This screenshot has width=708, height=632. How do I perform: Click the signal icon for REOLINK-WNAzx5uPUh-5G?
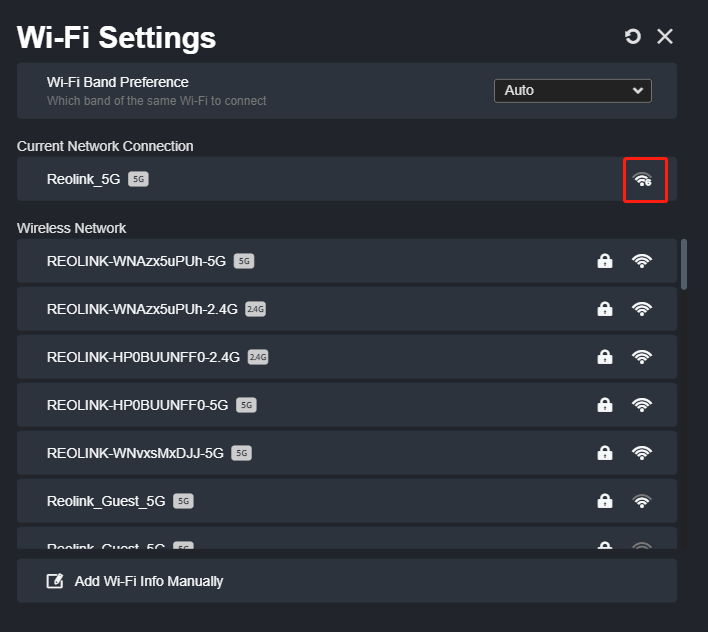(642, 261)
